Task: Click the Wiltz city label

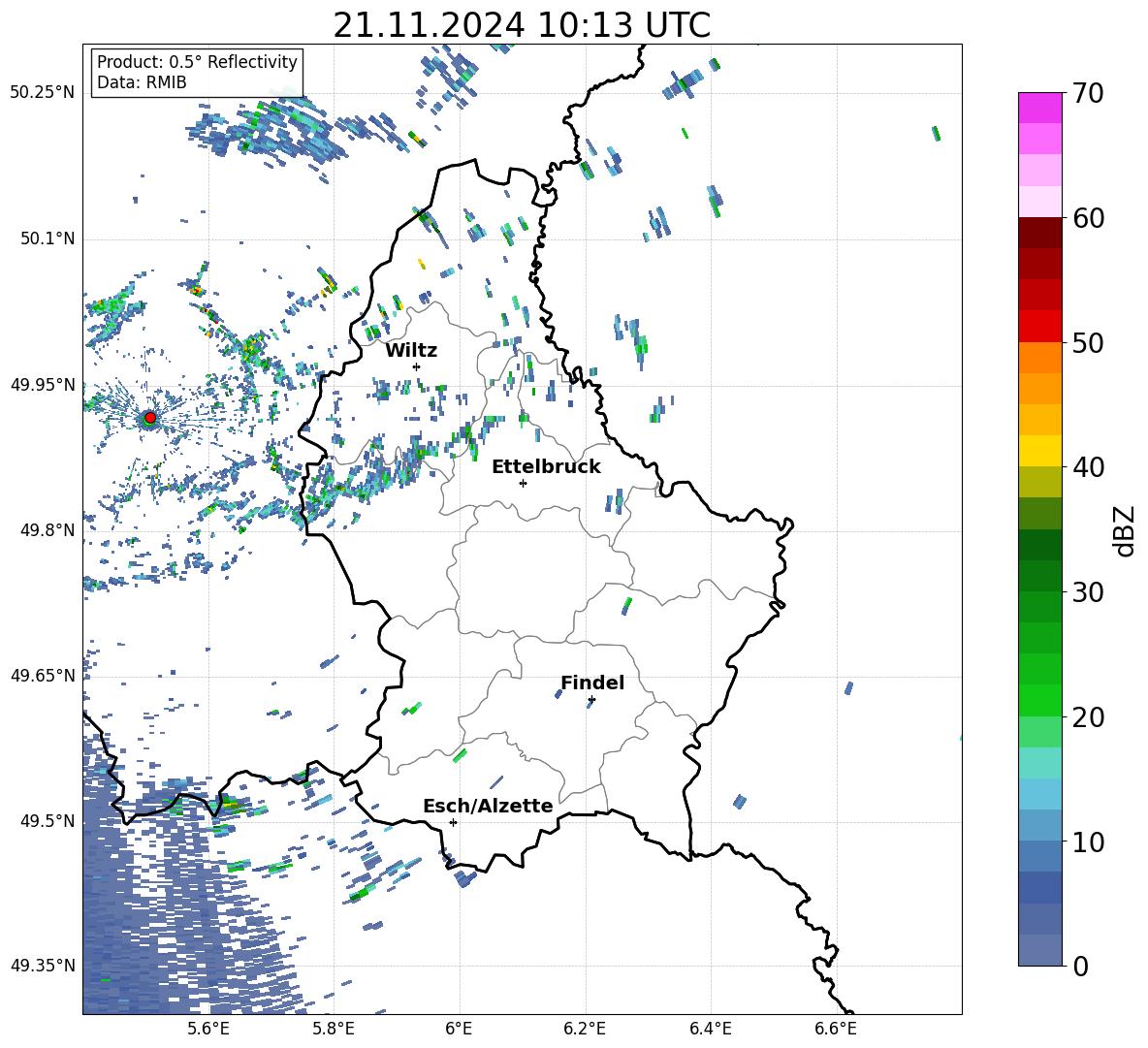Action: 411,350
